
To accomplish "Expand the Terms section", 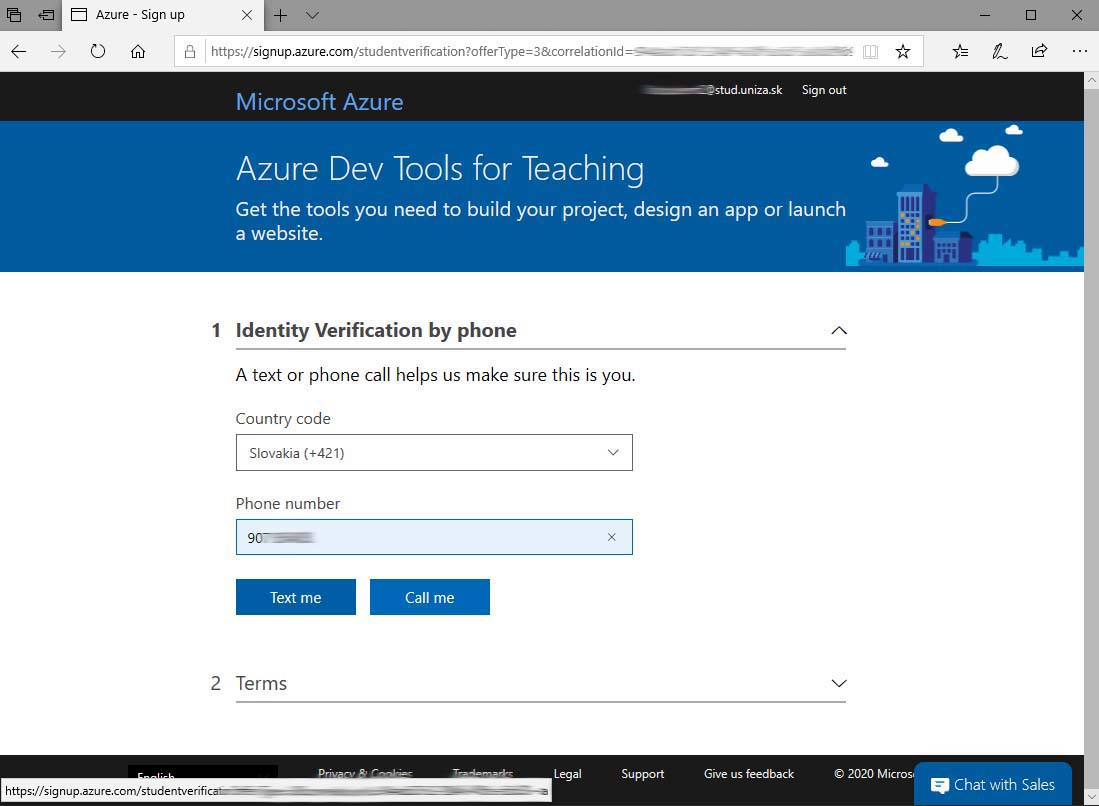I will 838,683.
